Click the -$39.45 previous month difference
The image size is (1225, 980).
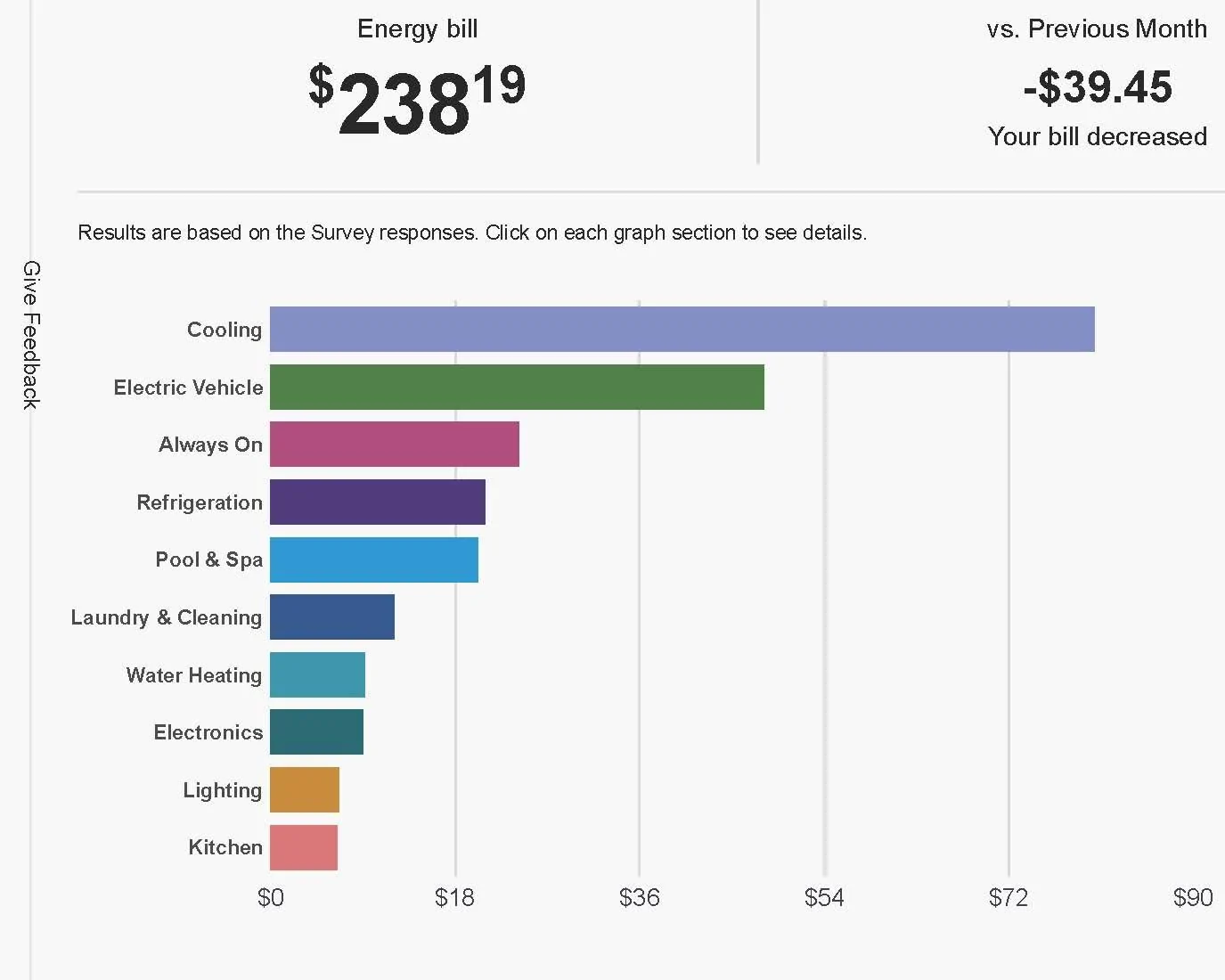[x=1097, y=87]
